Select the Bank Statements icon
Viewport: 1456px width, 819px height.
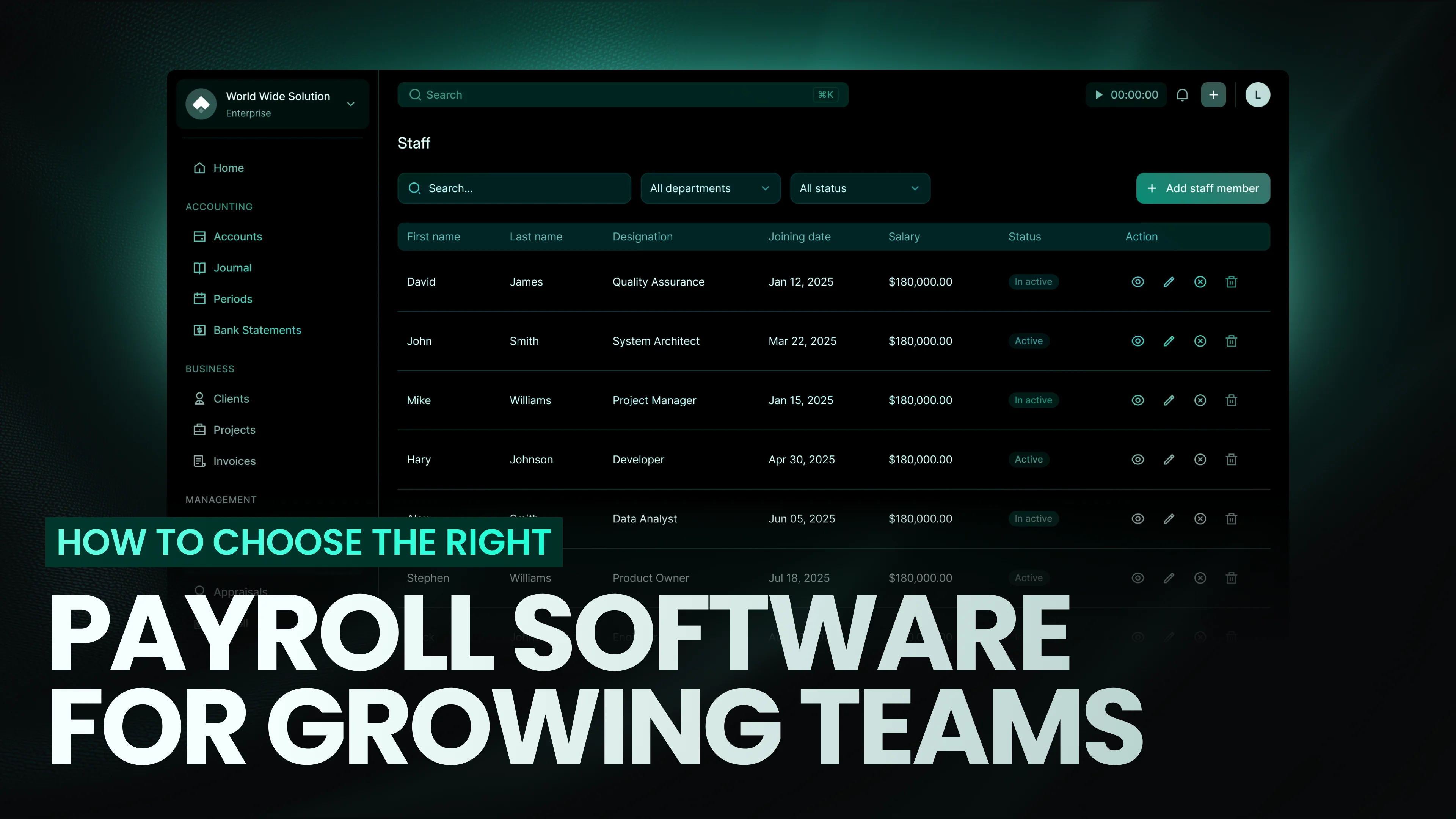click(199, 329)
